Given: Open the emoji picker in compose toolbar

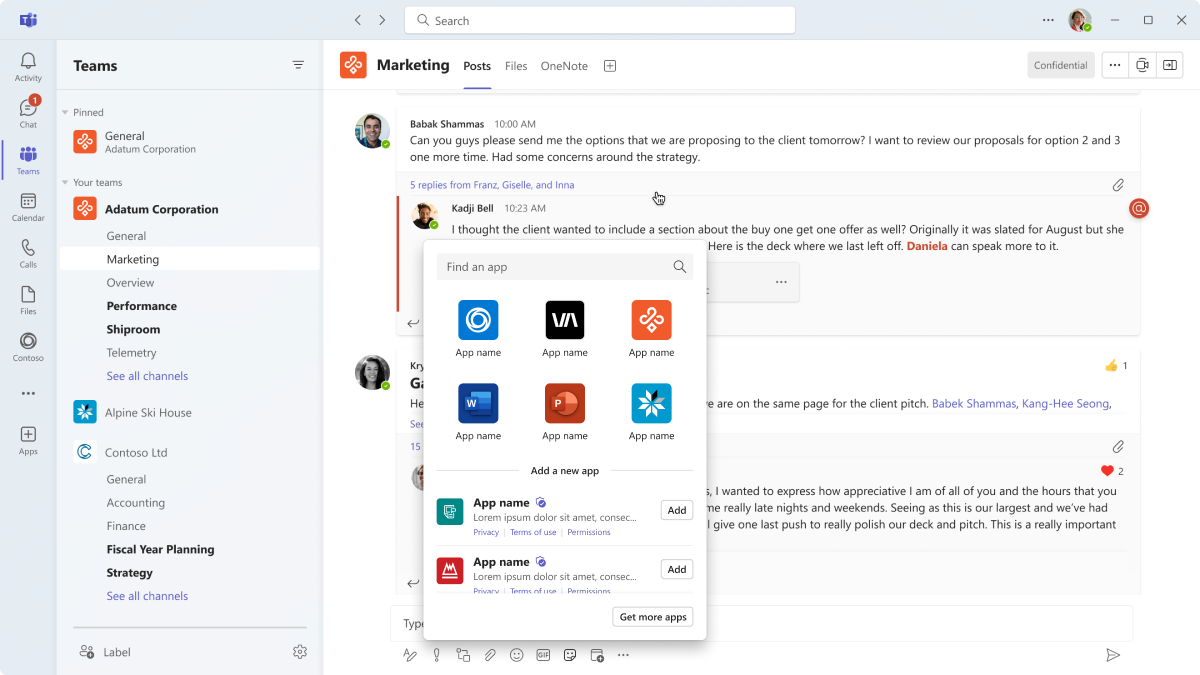Looking at the screenshot, I should click(x=517, y=655).
